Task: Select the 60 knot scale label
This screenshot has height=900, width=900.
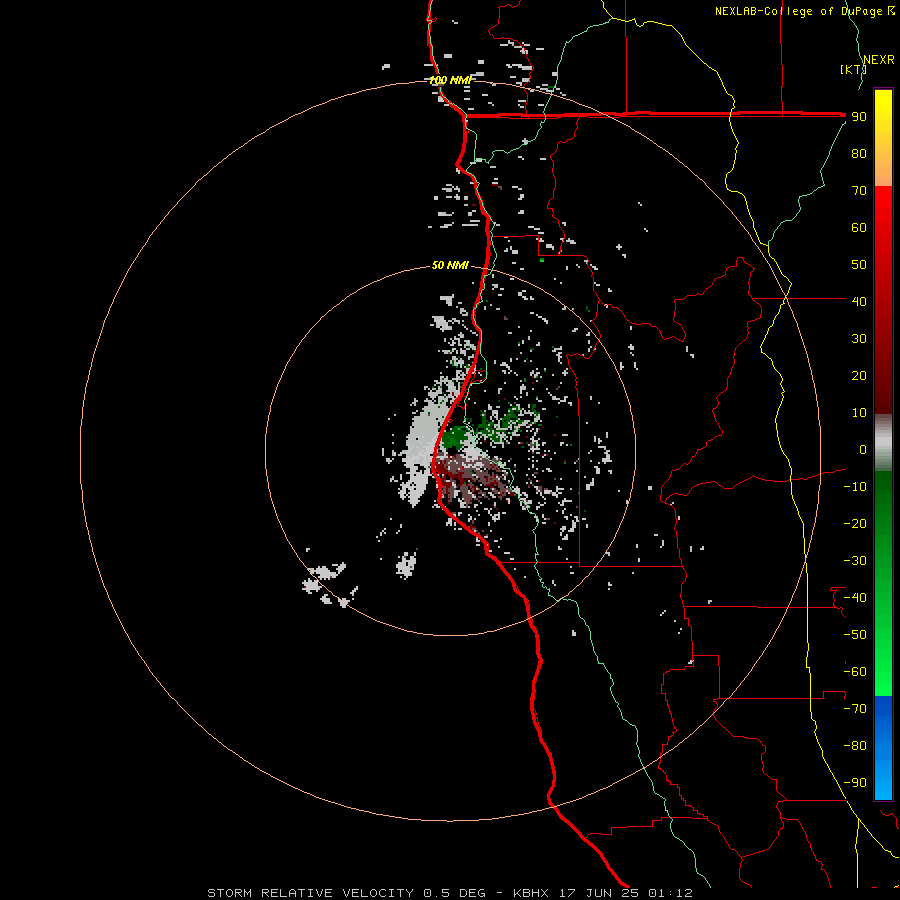Action: point(859,227)
